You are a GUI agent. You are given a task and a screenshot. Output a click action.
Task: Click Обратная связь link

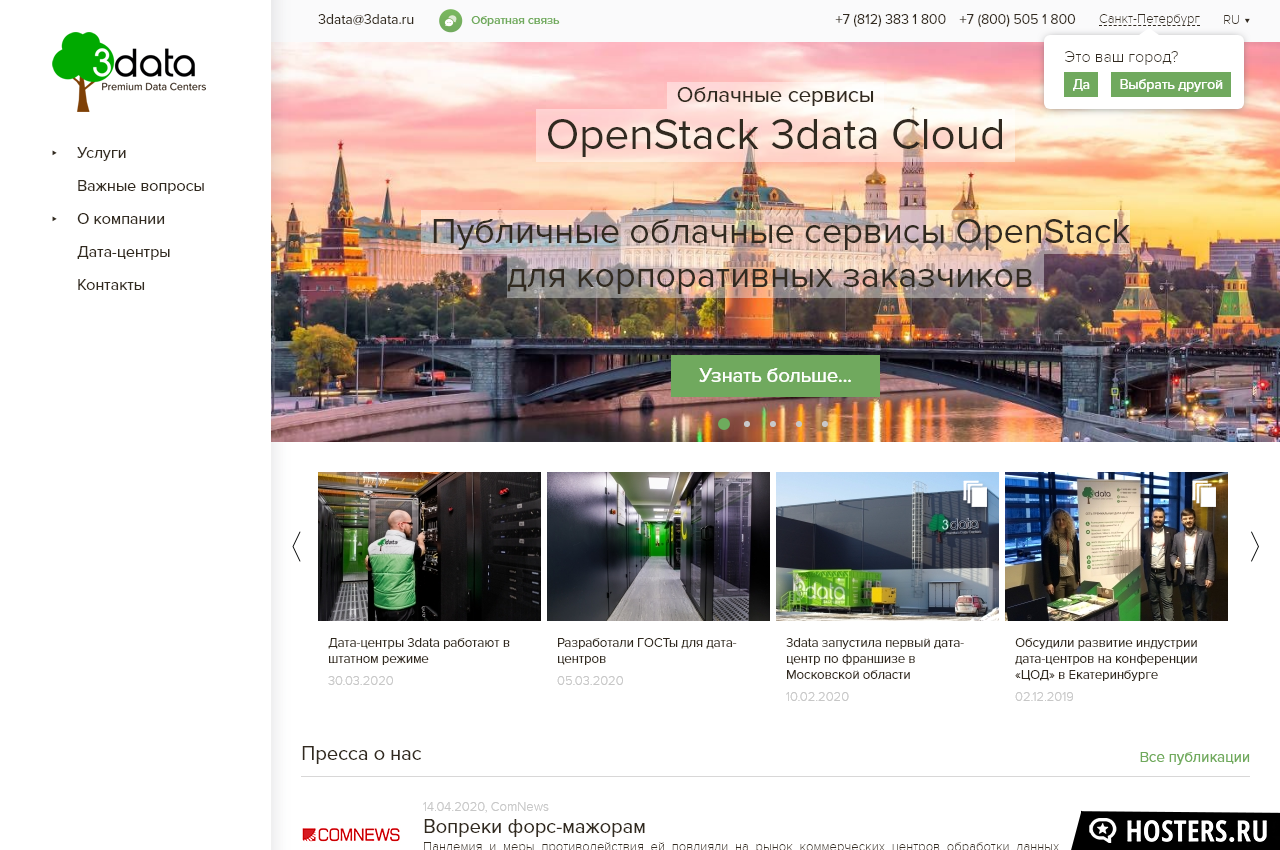515,20
